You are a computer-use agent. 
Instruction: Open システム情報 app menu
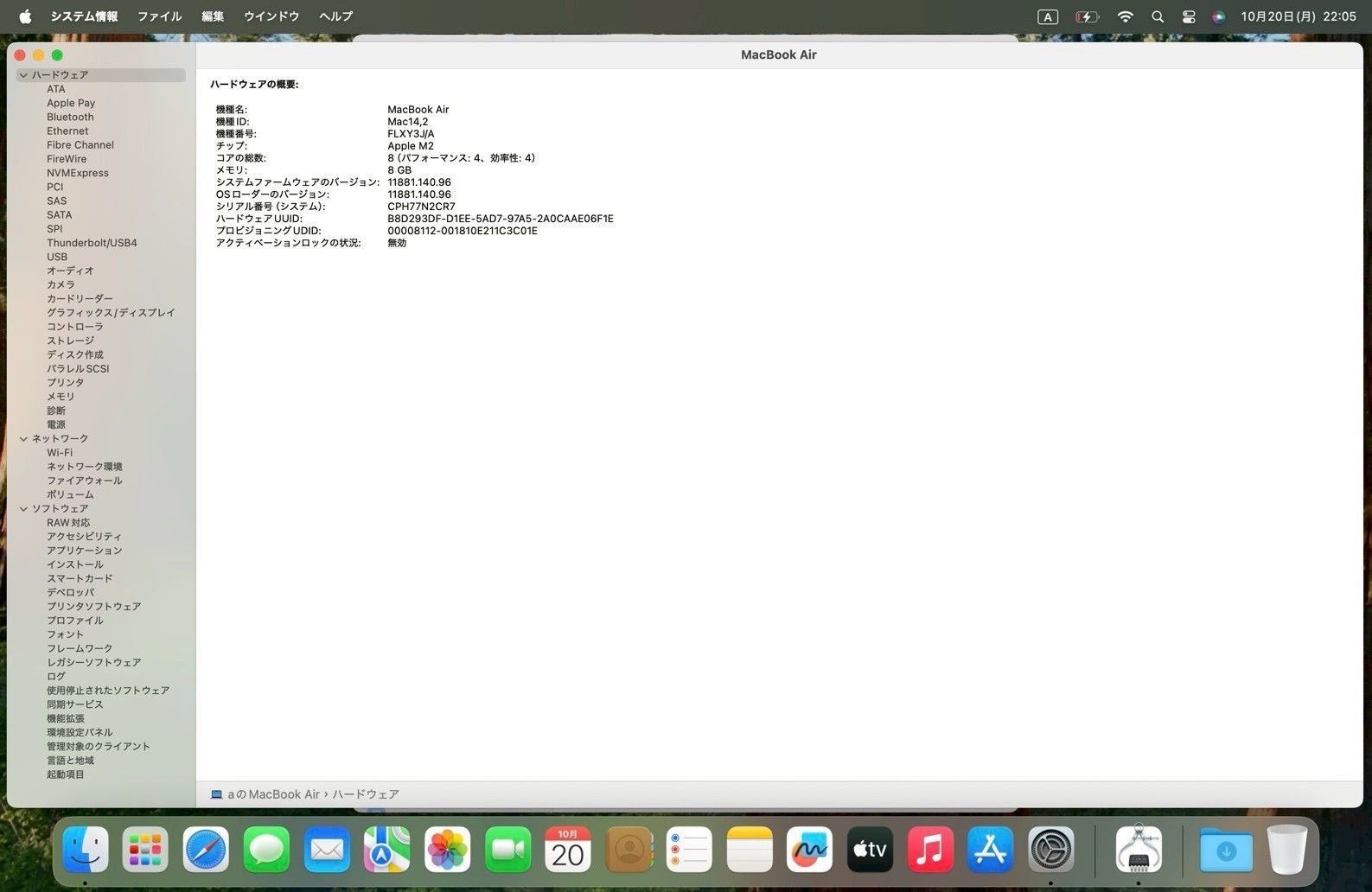pyautogui.click(x=84, y=16)
